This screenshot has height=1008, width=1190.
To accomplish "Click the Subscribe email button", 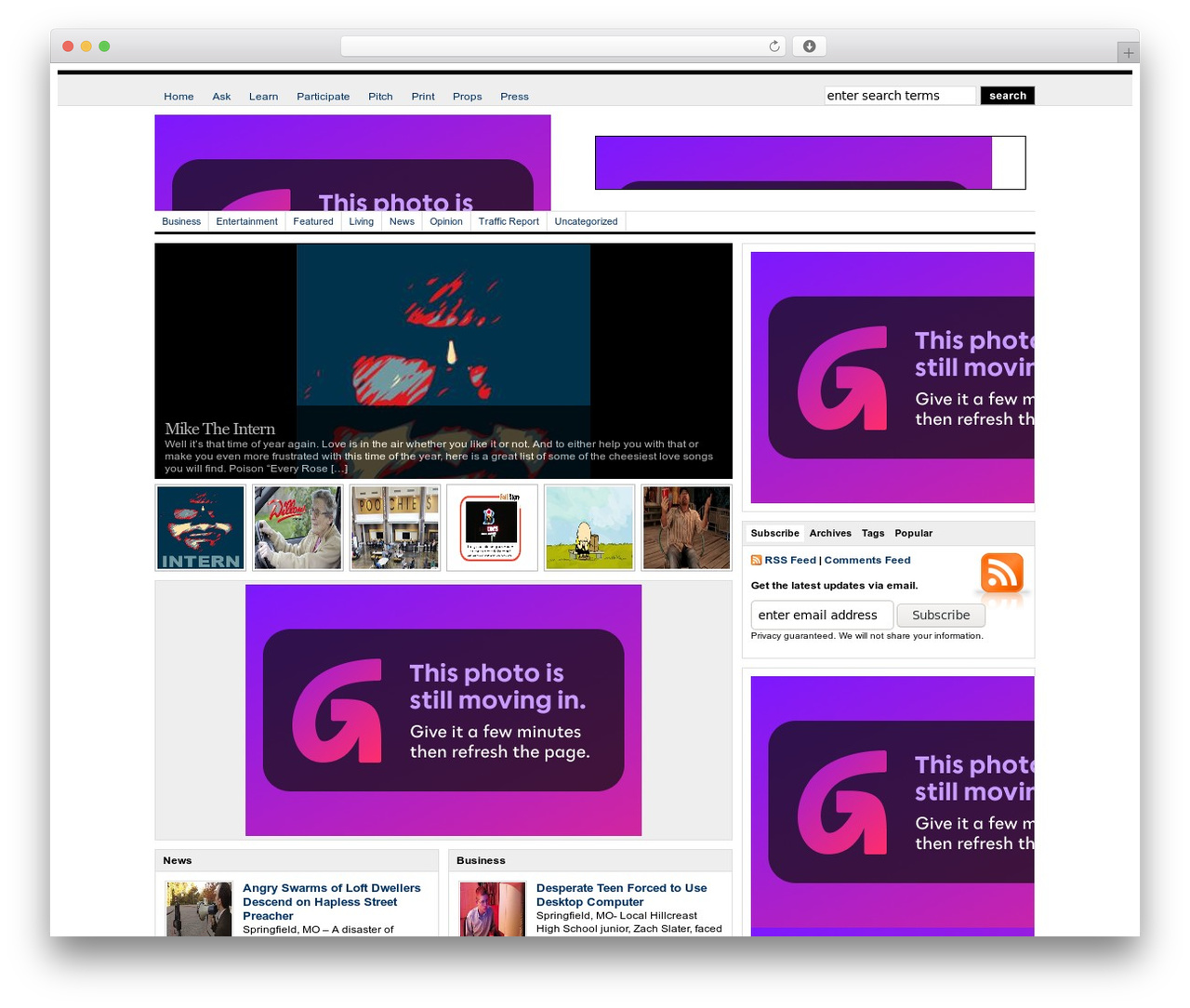I will point(941,615).
